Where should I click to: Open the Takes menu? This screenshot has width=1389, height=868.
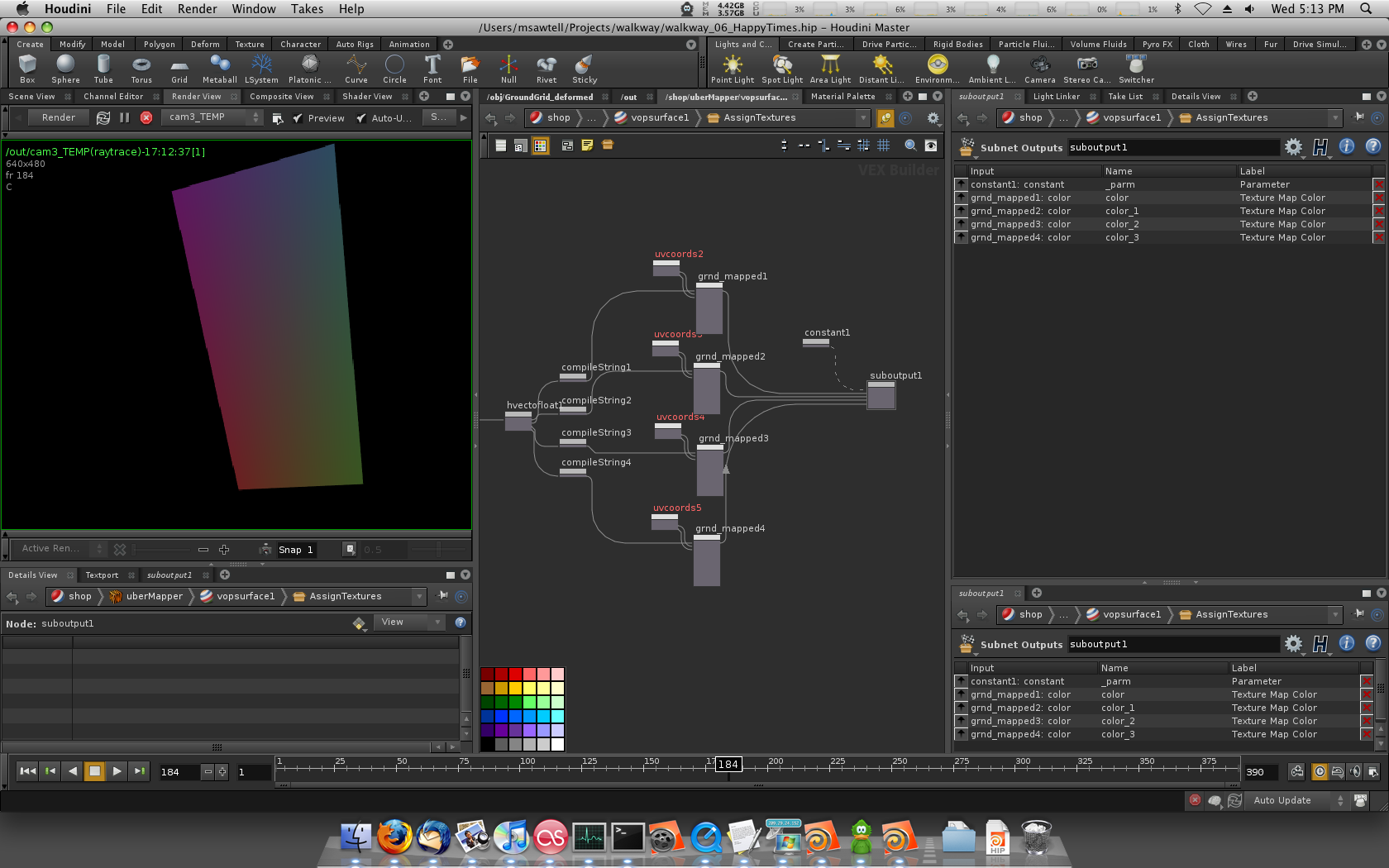pos(307,9)
